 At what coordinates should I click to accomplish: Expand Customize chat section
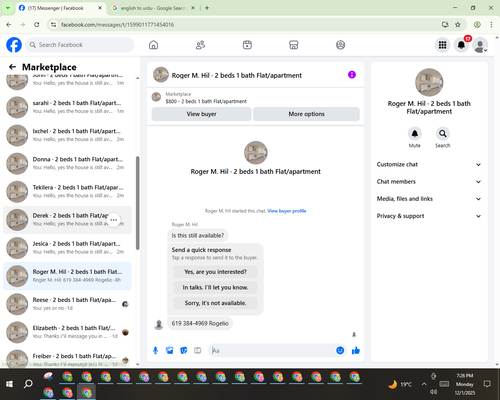tap(429, 164)
